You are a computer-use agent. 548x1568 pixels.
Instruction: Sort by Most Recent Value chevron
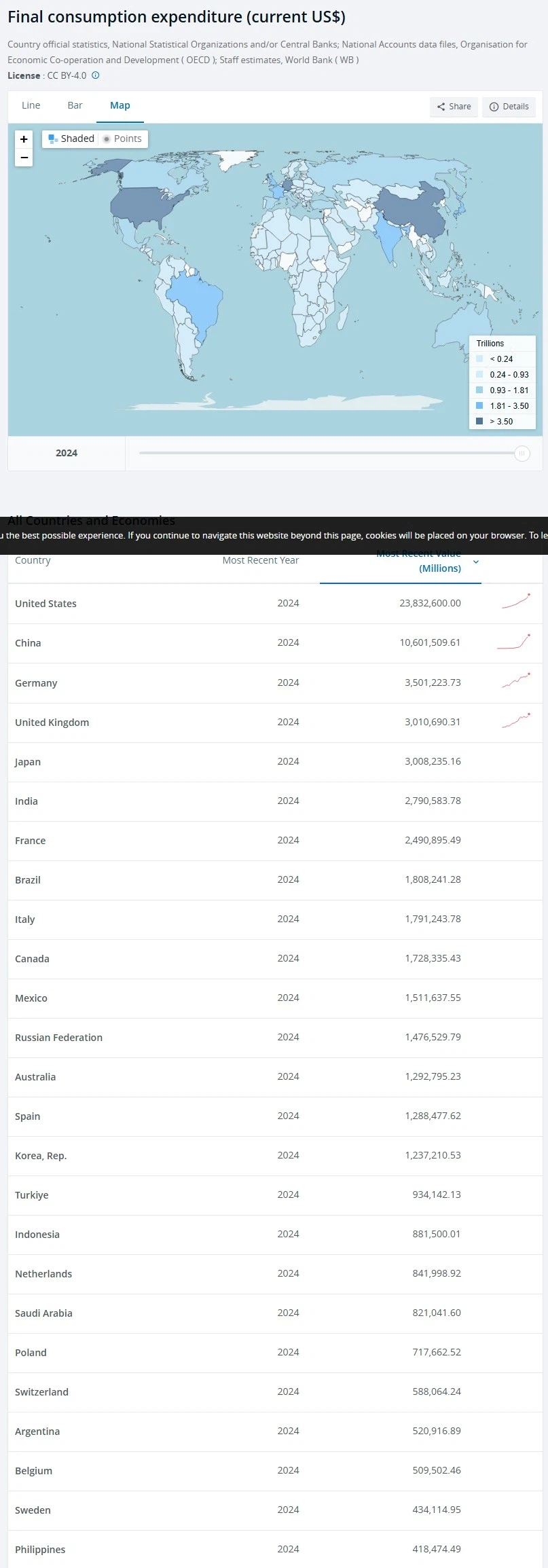(x=476, y=562)
